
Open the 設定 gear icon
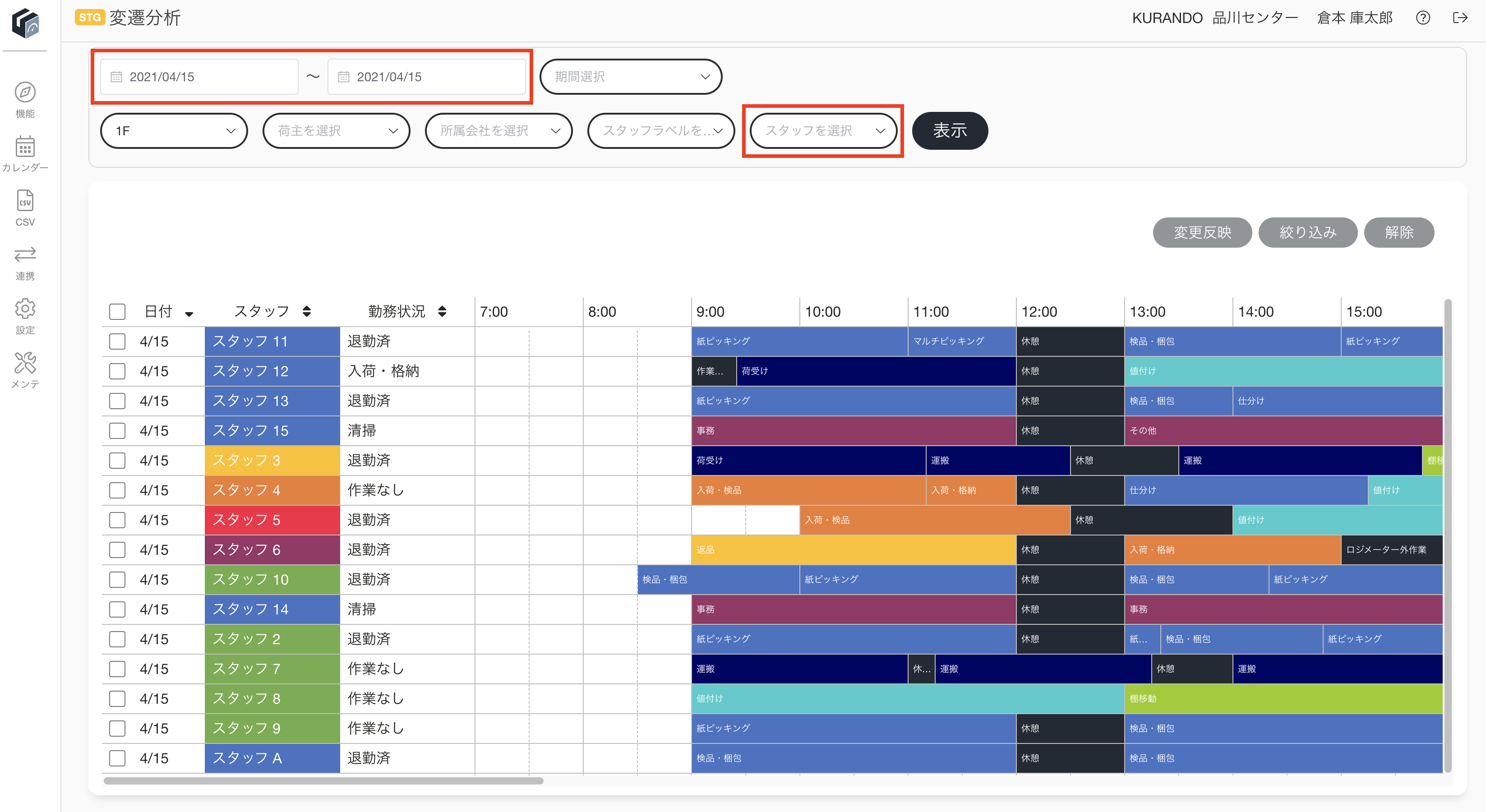click(x=25, y=309)
